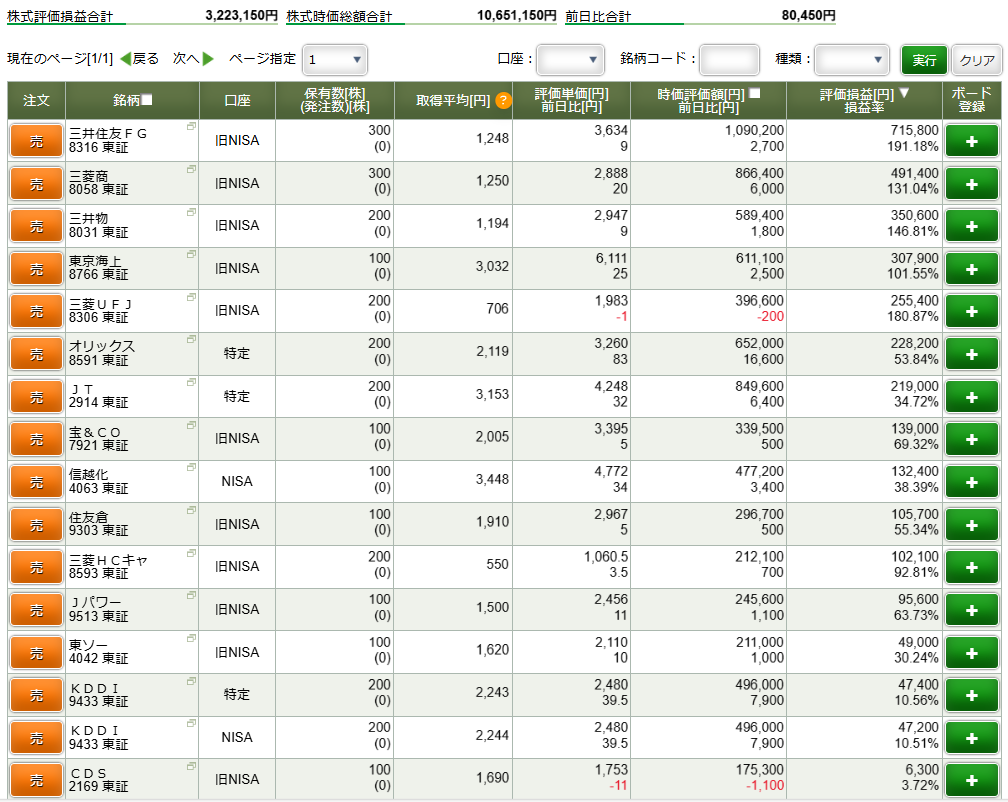1008x802 pixels.
Task: Add 三井住友FG to board with plus icon
Action: pos(971,141)
